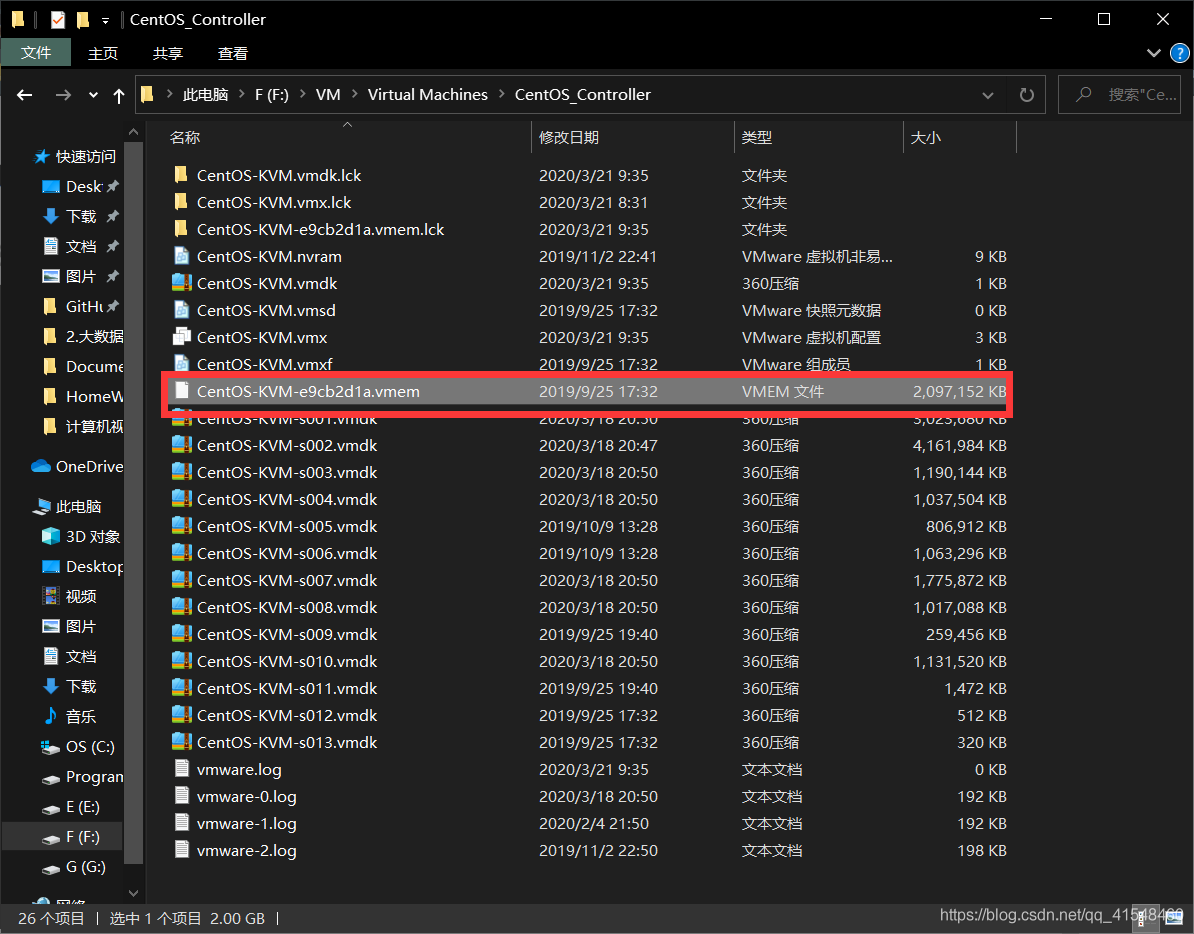Click the 2,097,152 KB size cell

pyautogui.click(x=959, y=391)
